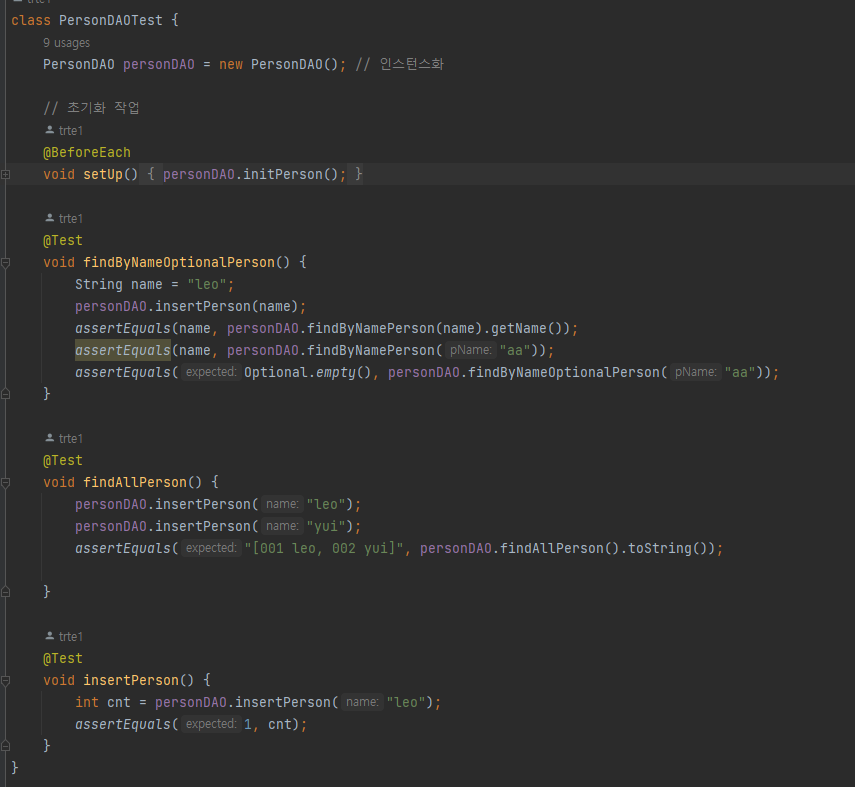The height and width of the screenshot is (787, 855).
Task: Click string "yui" in insertPerson call
Action: click(326, 526)
